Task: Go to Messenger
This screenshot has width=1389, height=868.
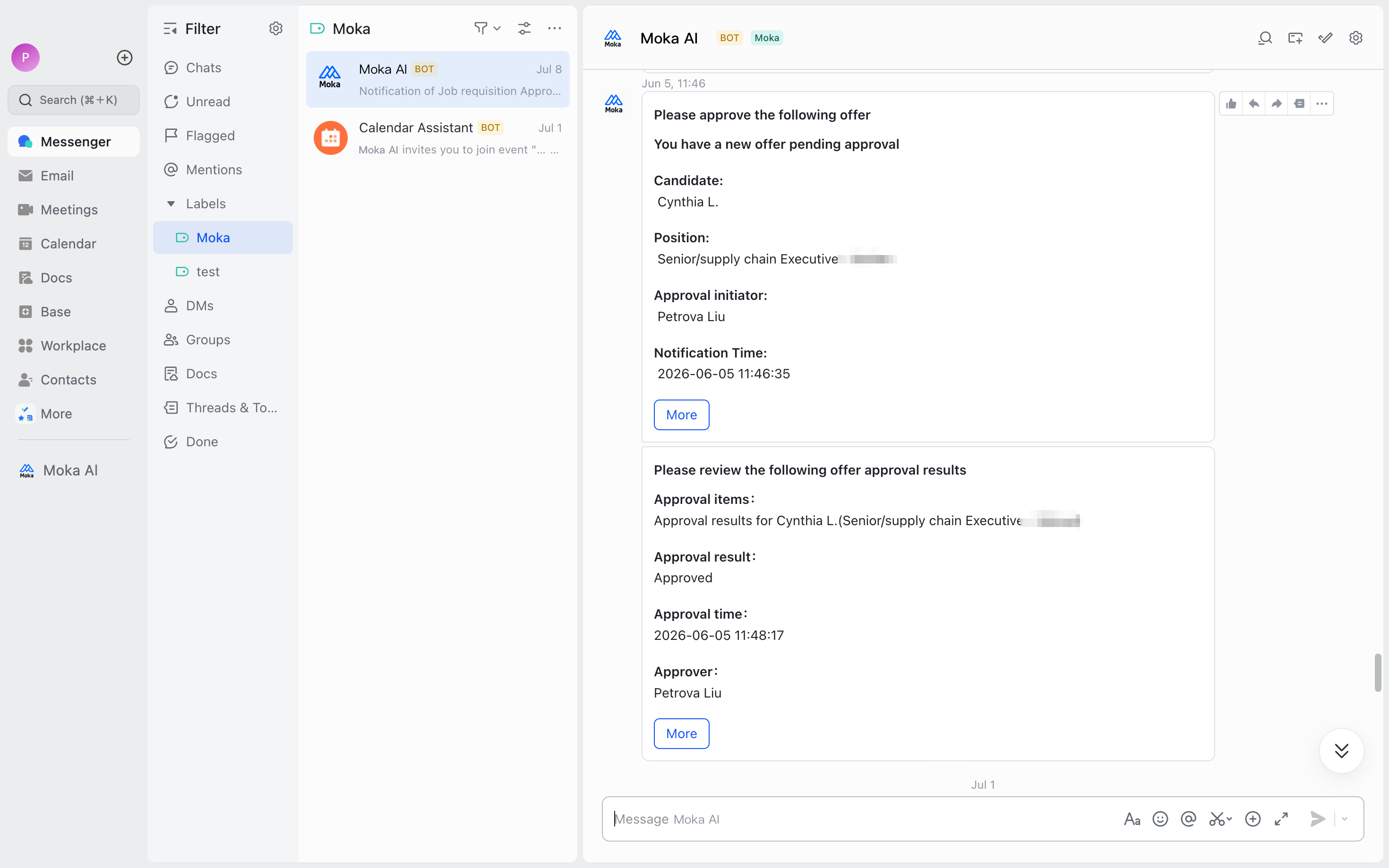Action: point(74,142)
